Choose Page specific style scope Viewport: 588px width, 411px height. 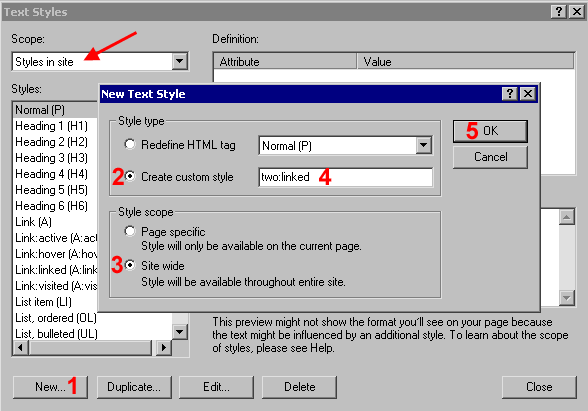pyautogui.click(x=130, y=231)
